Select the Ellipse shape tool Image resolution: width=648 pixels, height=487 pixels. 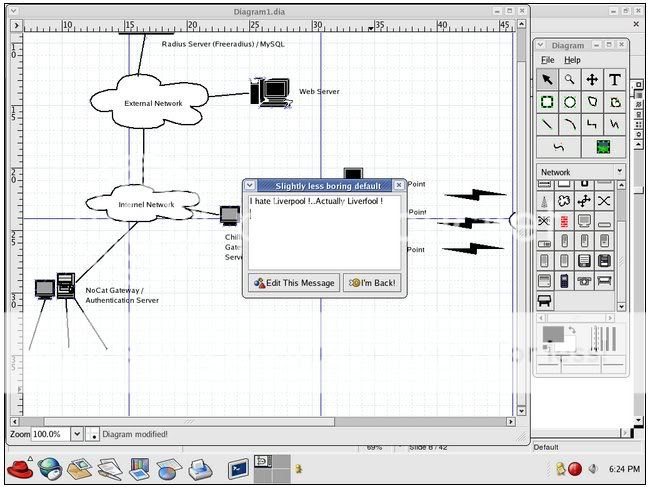pos(569,102)
